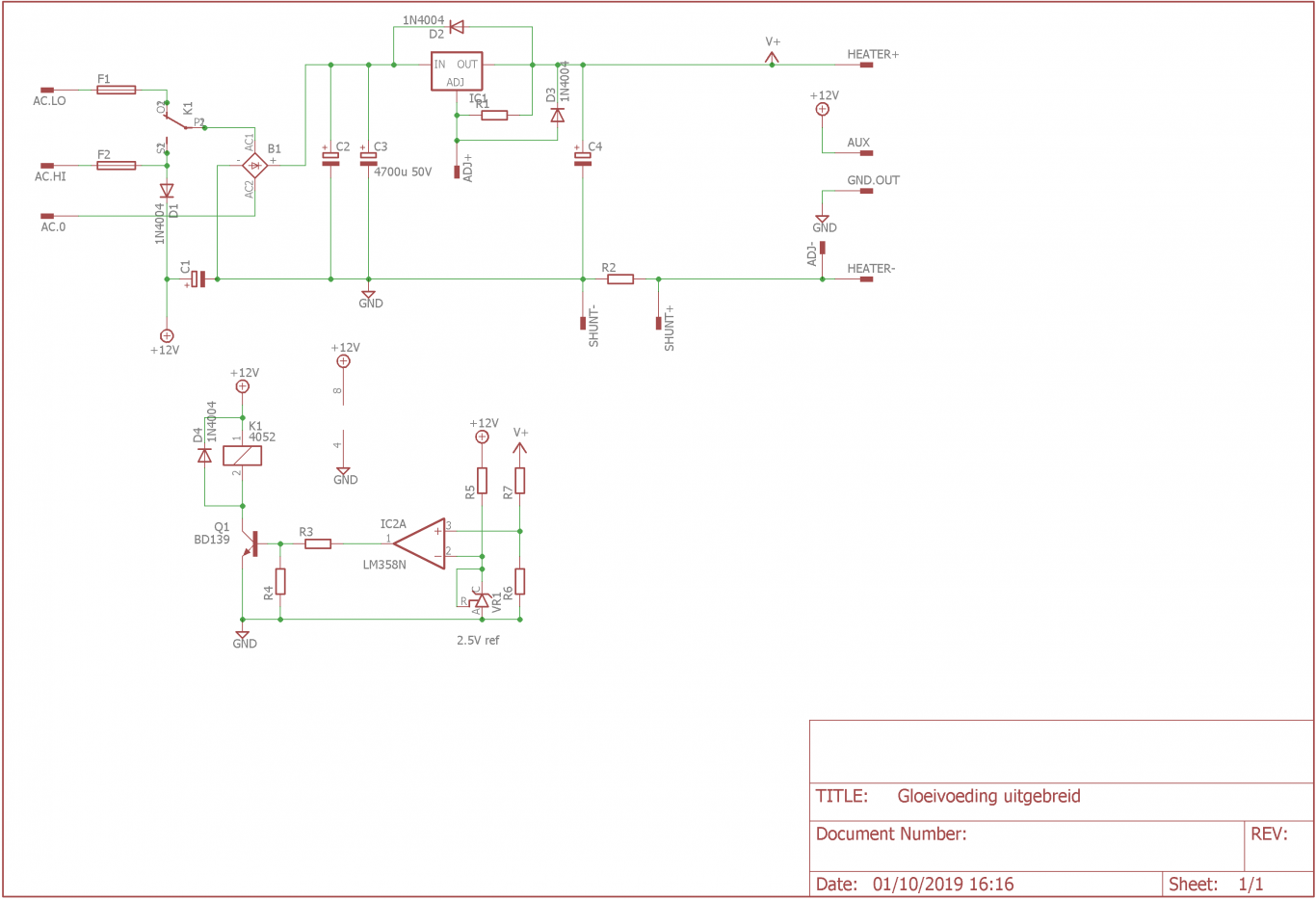Viewport: 1316px width, 900px height.
Task: Click the K1 4052 relay coil
Action: point(242,455)
